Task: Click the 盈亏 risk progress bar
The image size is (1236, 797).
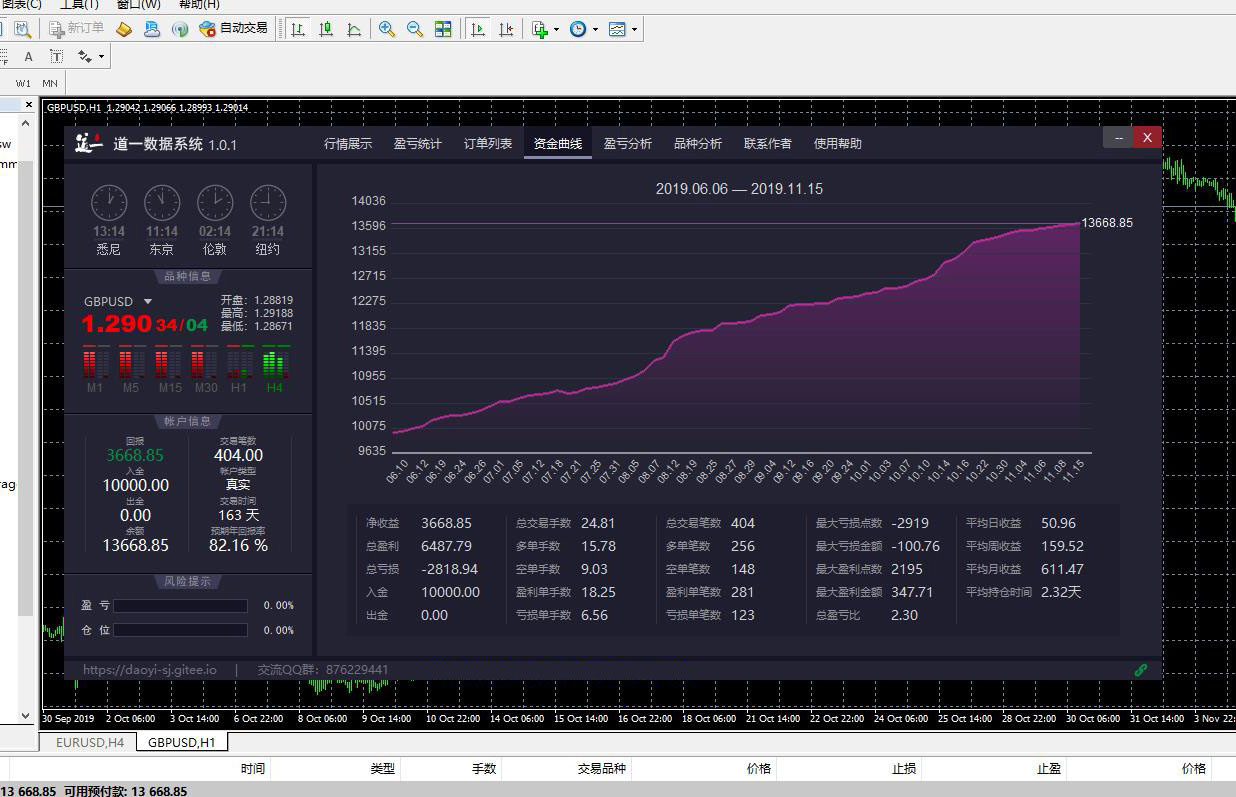Action: (x=180, y=606)
